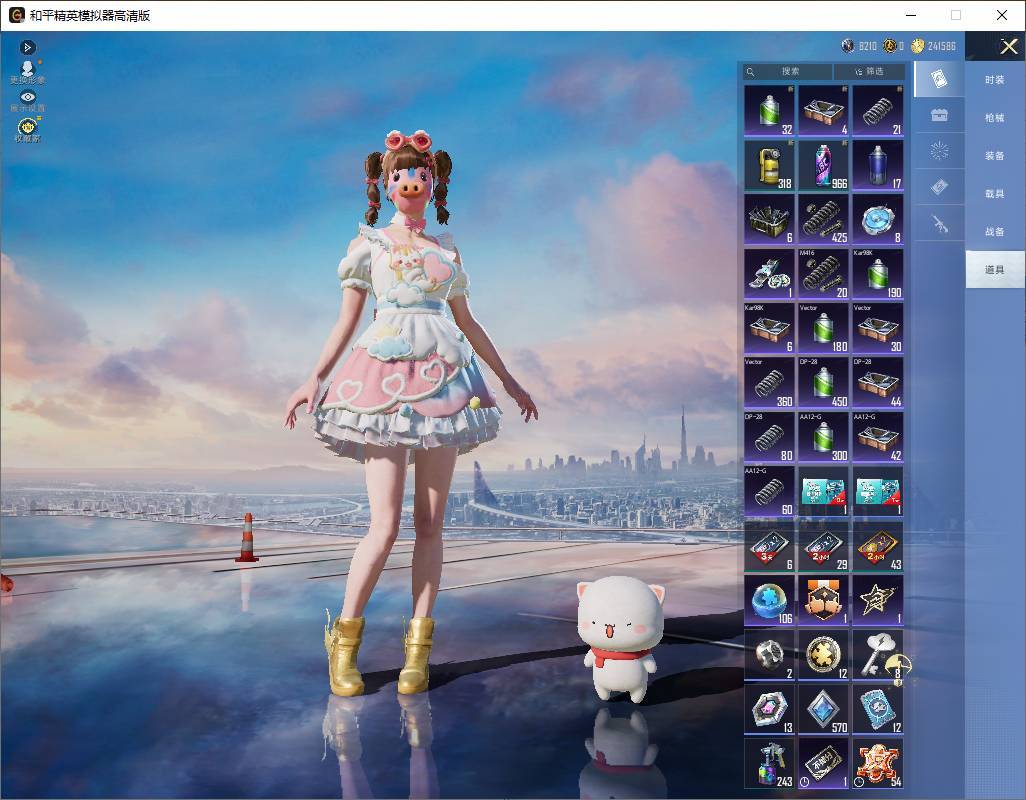
Task: Select the orange medal badge item
Action: click(x=824, y=600)
